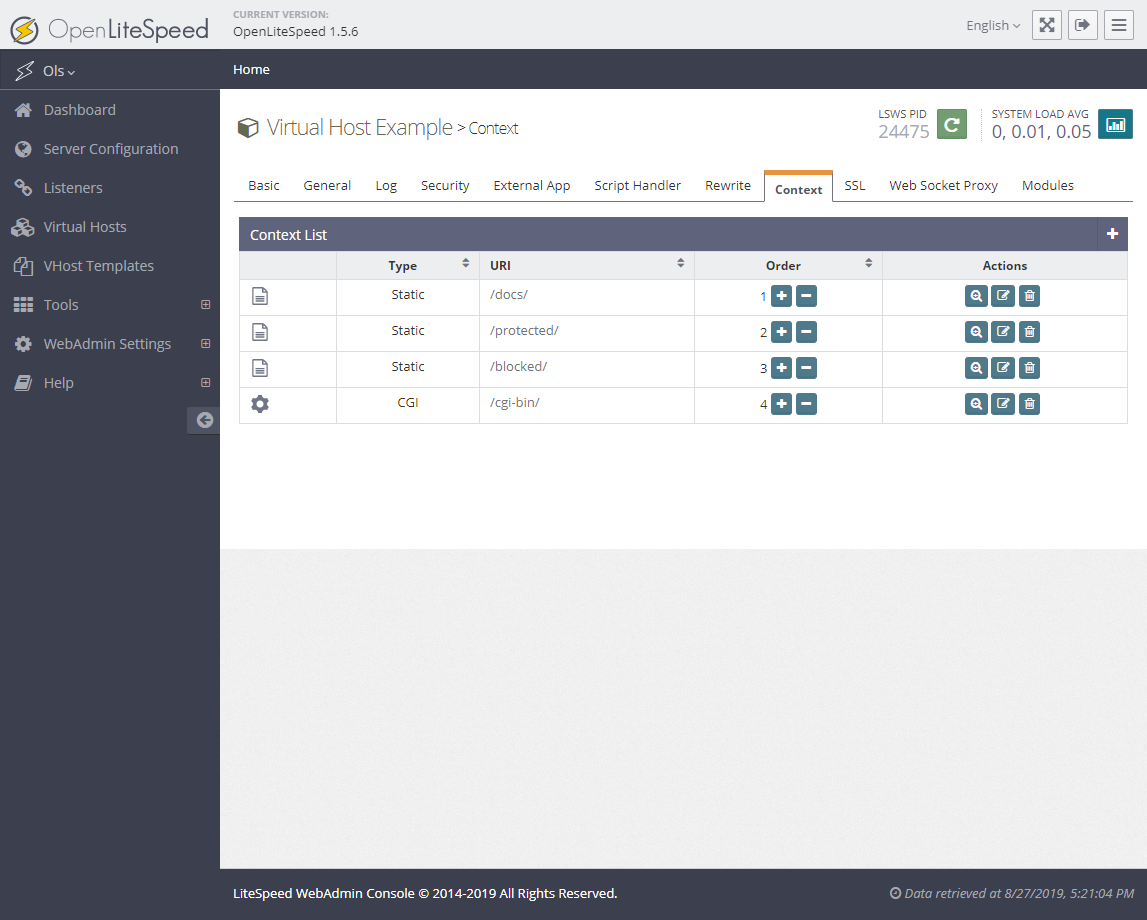The width and height of the screenshot is (1147, 920).
Task: Delete the /docs/ context
Action: click(1029, 296)
